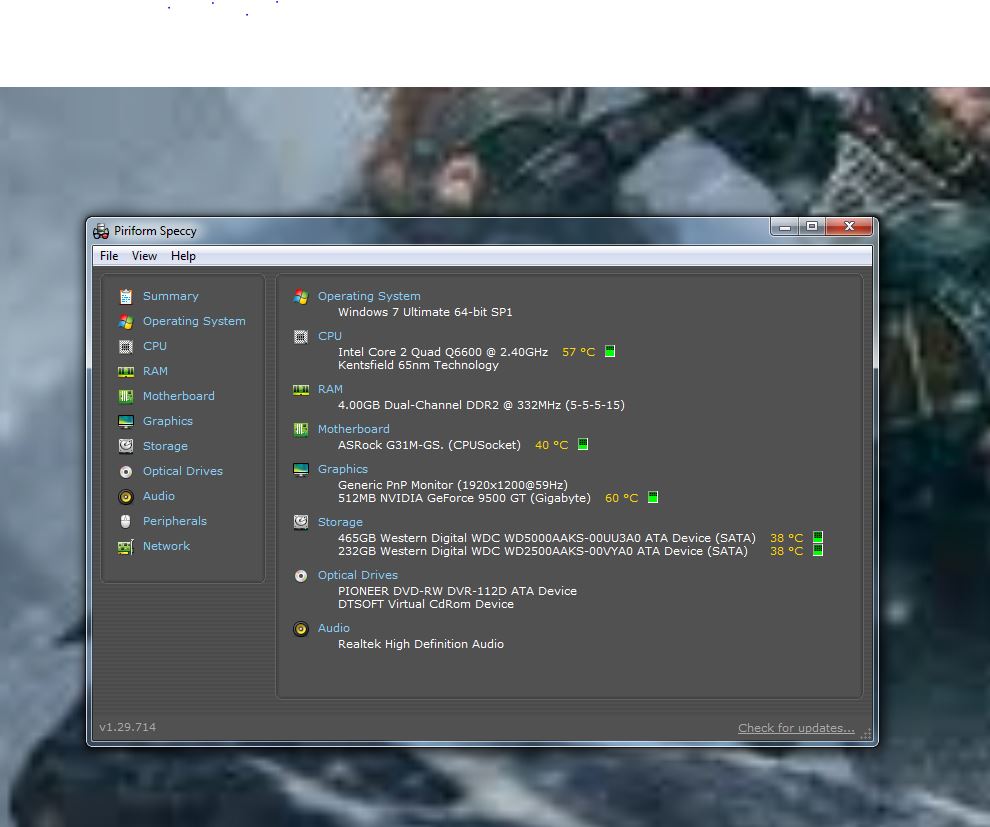Image resolution: width=990 pixels, height=827 pixels.
Task: Click the CPU chip icon in sidebar
Action: click(126, 347)
